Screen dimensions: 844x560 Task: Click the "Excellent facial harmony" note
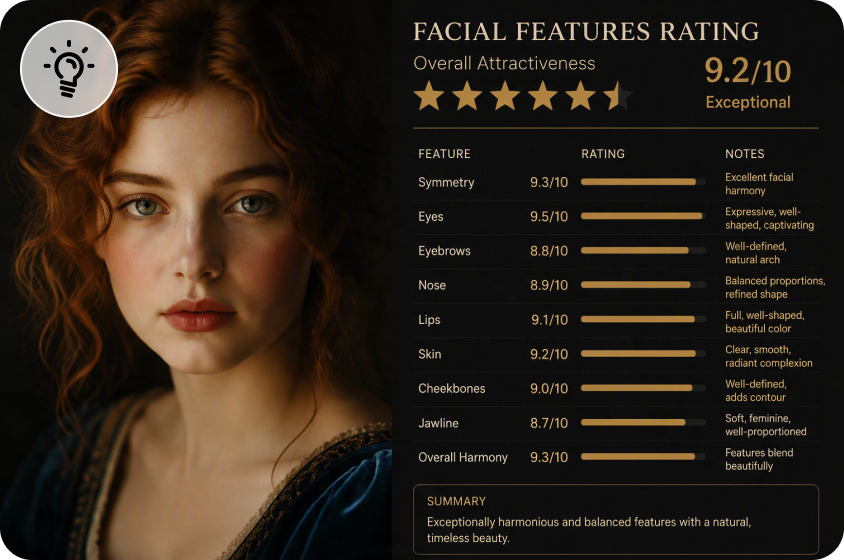pos(759,184)
